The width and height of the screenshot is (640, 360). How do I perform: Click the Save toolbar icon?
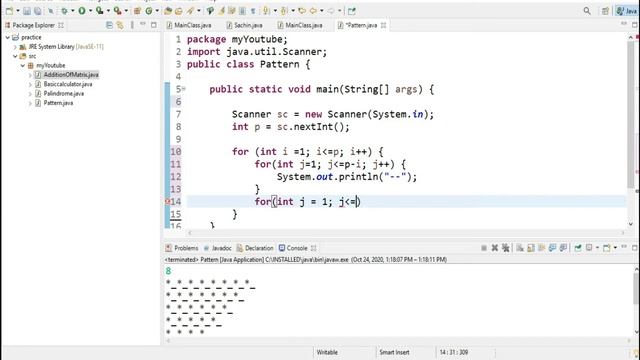tap(27, 11)
